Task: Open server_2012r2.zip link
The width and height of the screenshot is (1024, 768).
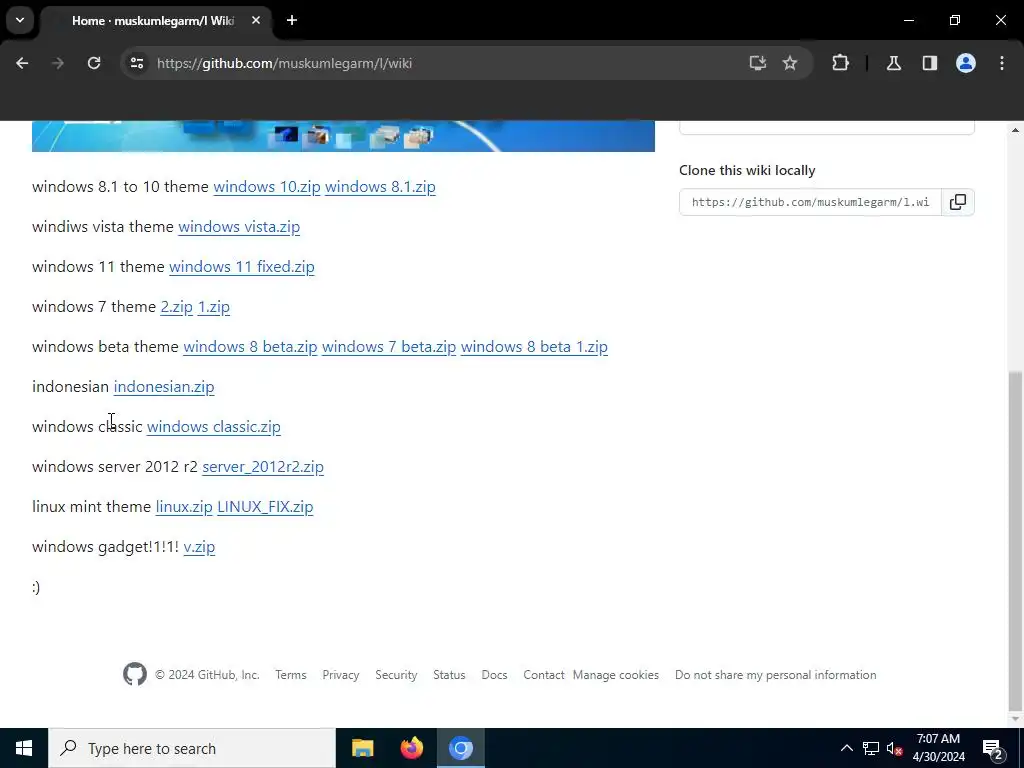Action: click(263, 467)
